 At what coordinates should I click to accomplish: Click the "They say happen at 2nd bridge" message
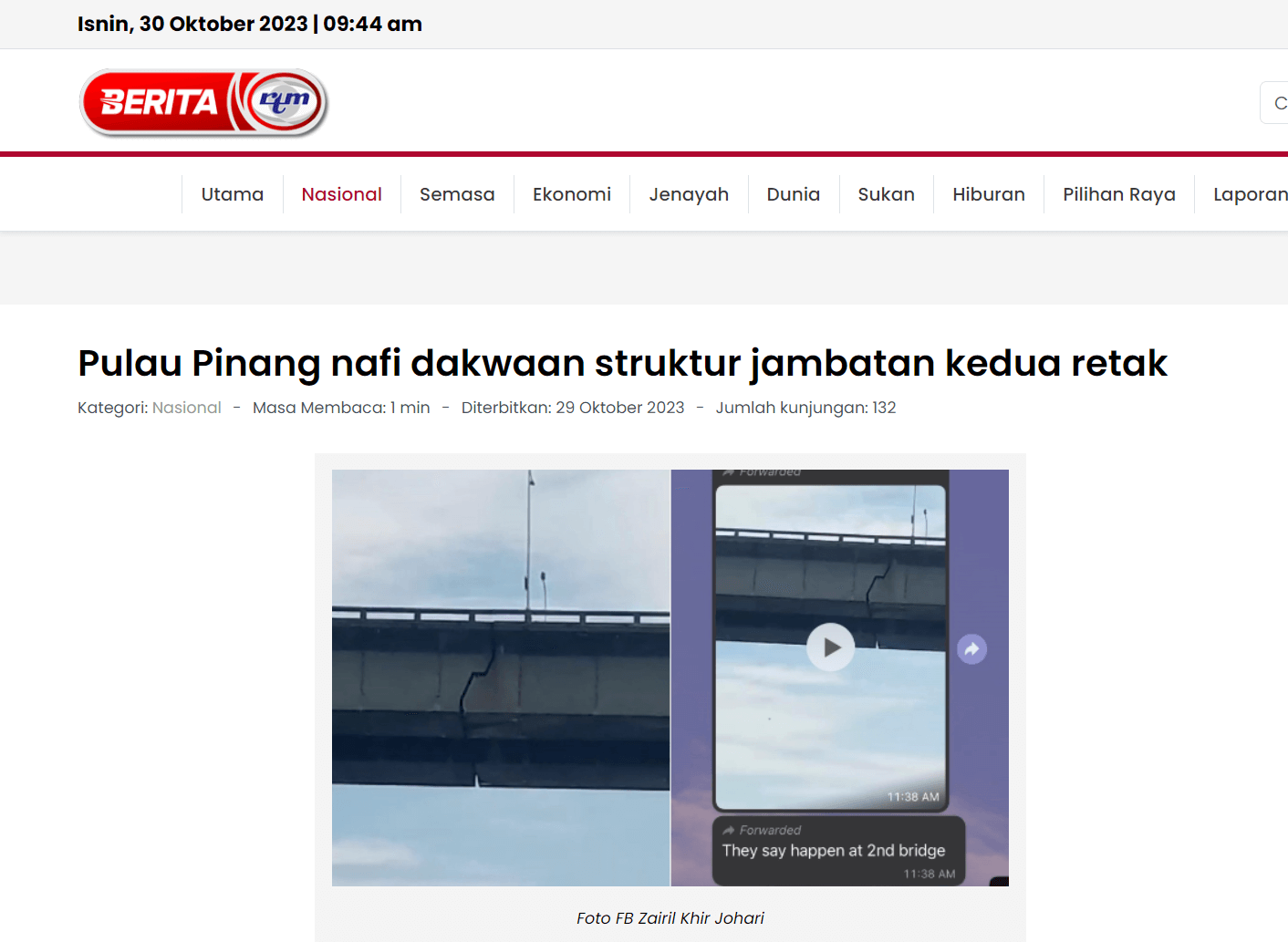834,851
